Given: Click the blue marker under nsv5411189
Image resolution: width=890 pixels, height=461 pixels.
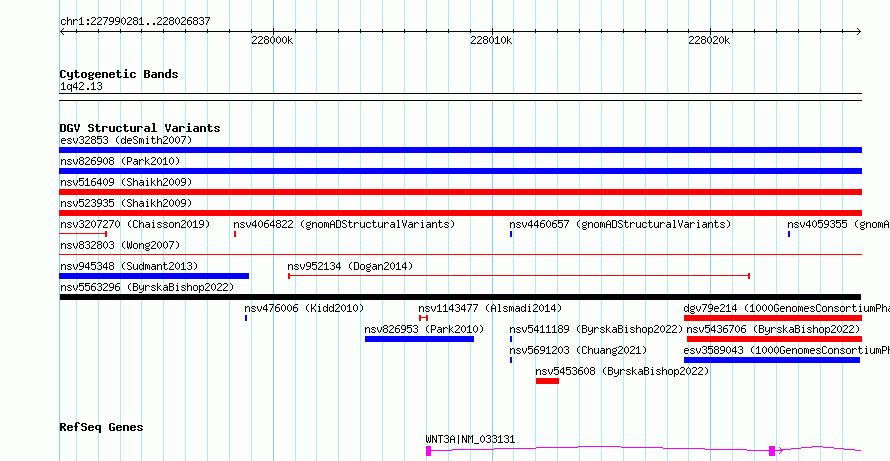Looking at the screenshot, I should 511,339.
